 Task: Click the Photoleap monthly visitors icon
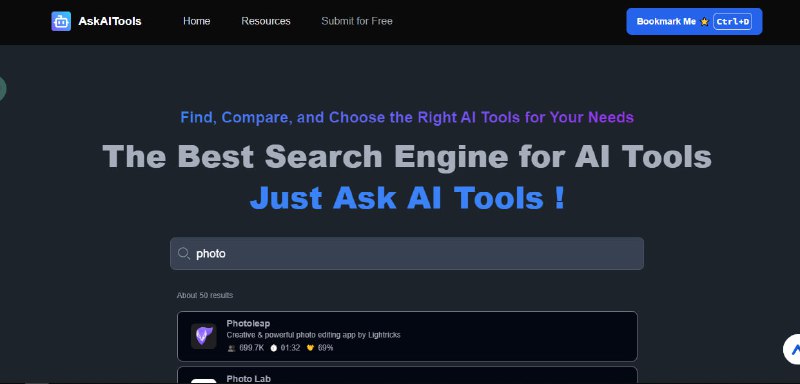coord(232,348)
